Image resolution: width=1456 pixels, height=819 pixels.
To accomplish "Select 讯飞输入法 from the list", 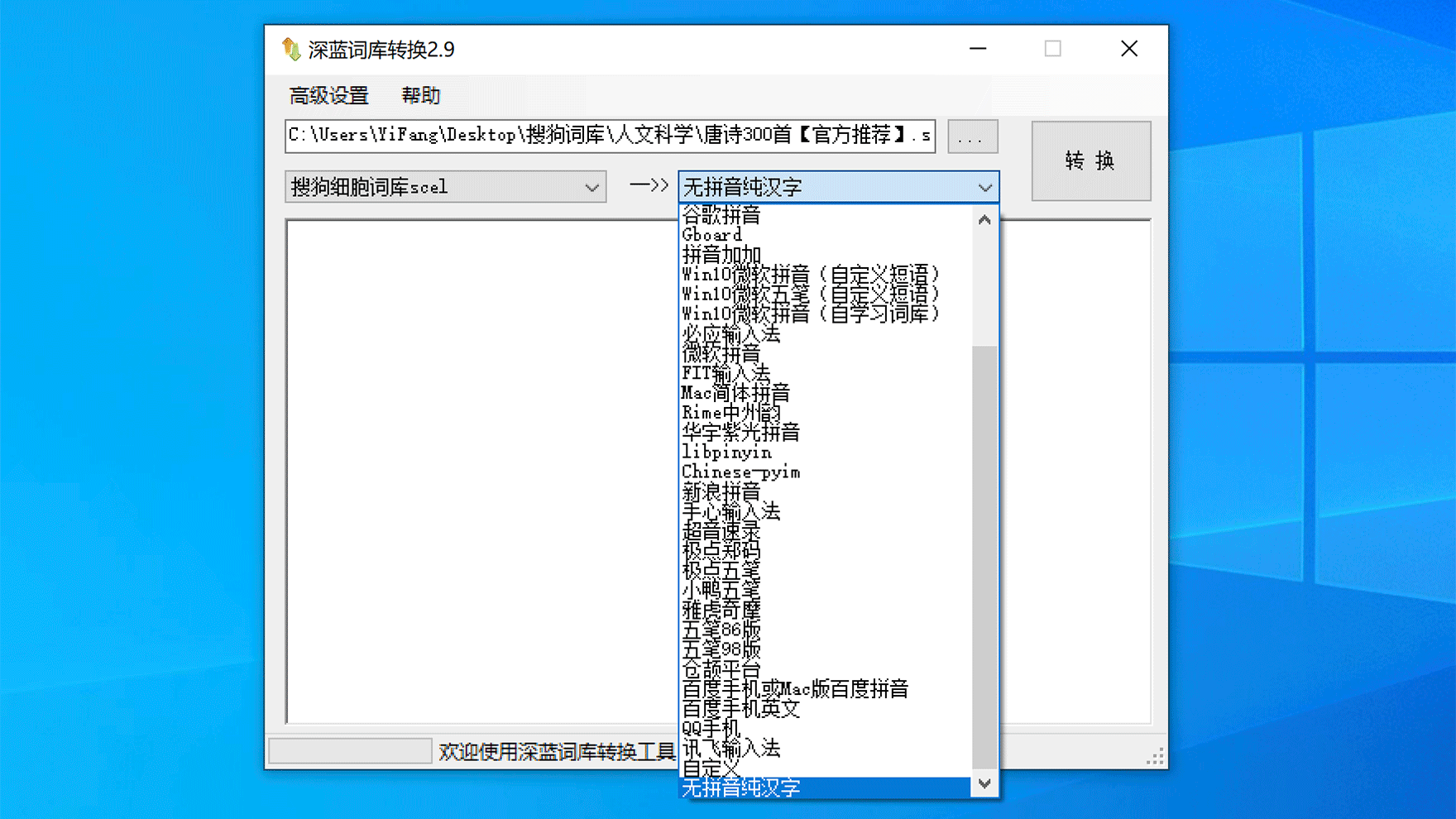I will (x=825, y=749).
